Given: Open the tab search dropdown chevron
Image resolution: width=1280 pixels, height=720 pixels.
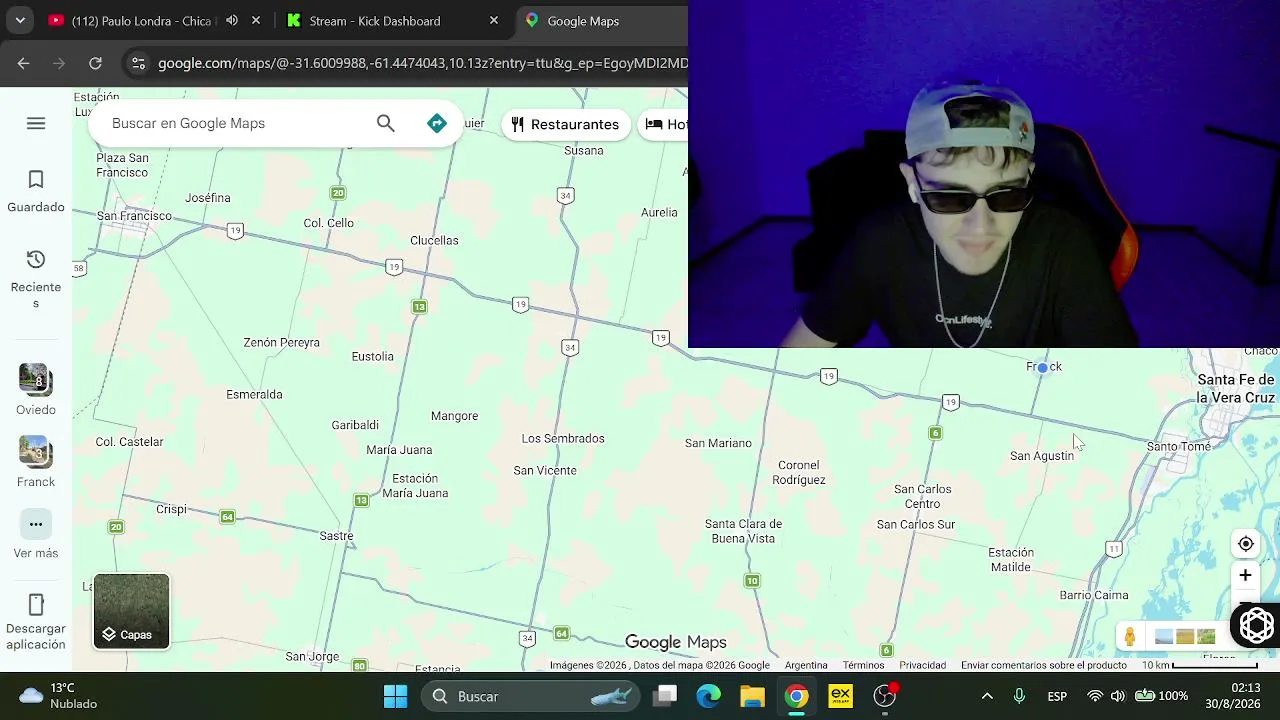Looking at the screenshot, I should [x=20, y=20].
